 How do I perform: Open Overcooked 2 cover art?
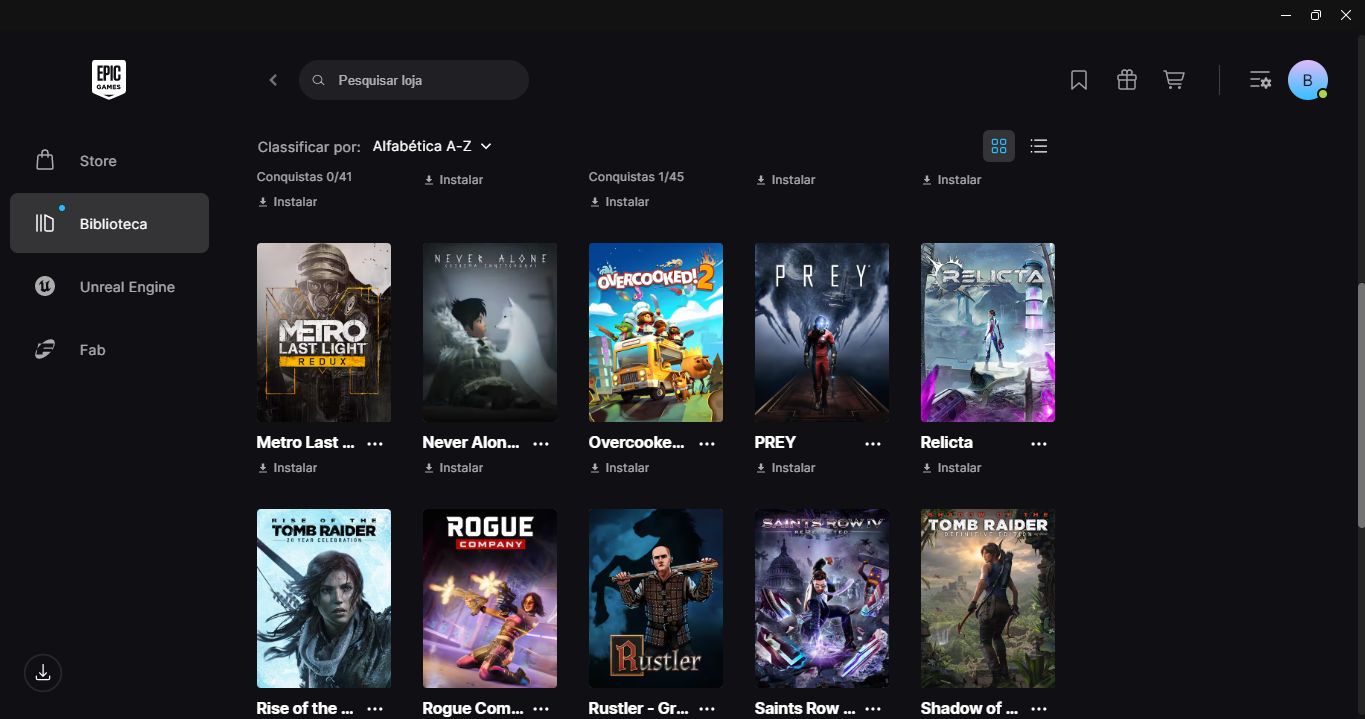(656, 332)
